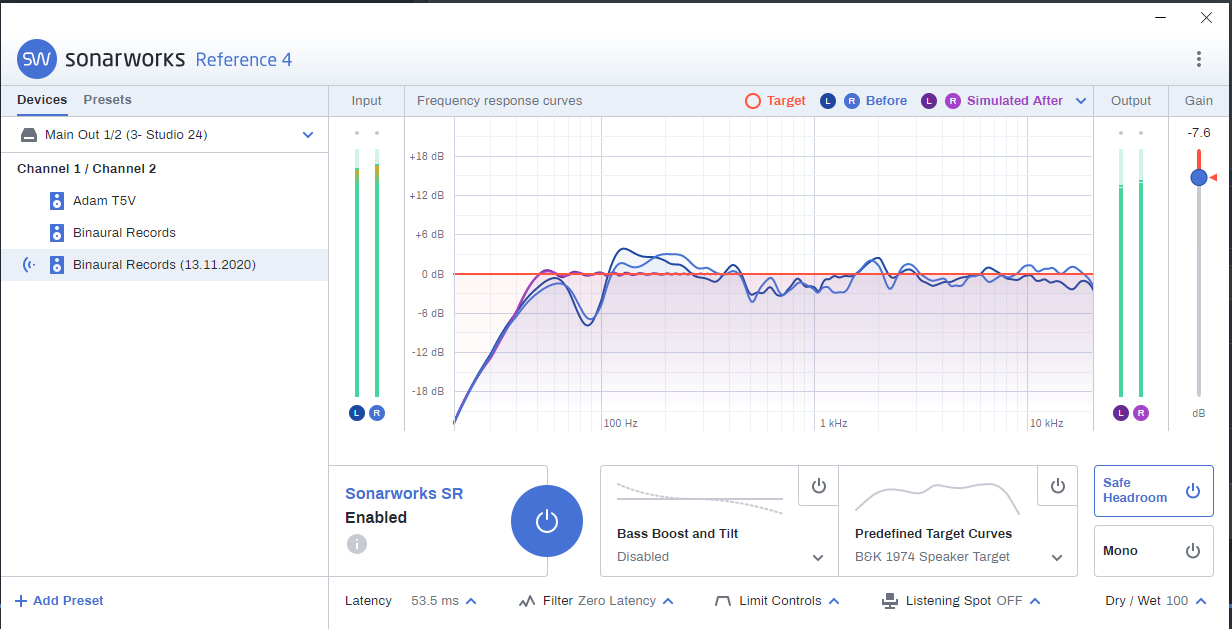Click the info icon under Sonarworks SR
This screenshot has height=629, width=1232.
click(357, 544)
